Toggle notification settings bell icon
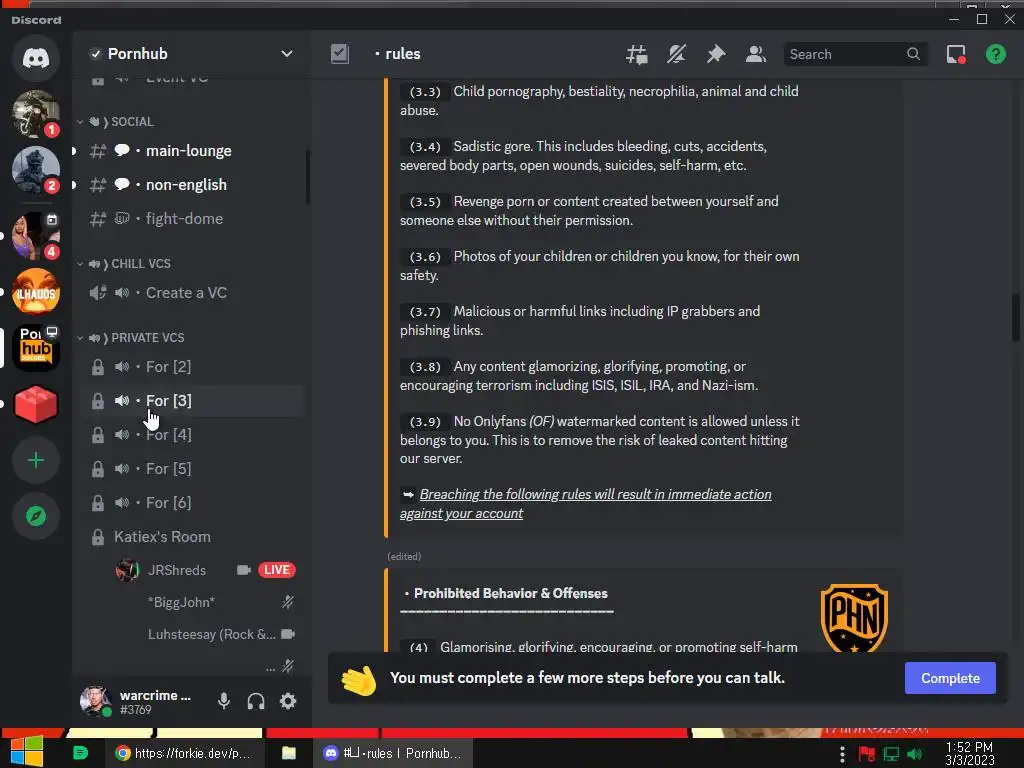 click(x=676, y=54)
